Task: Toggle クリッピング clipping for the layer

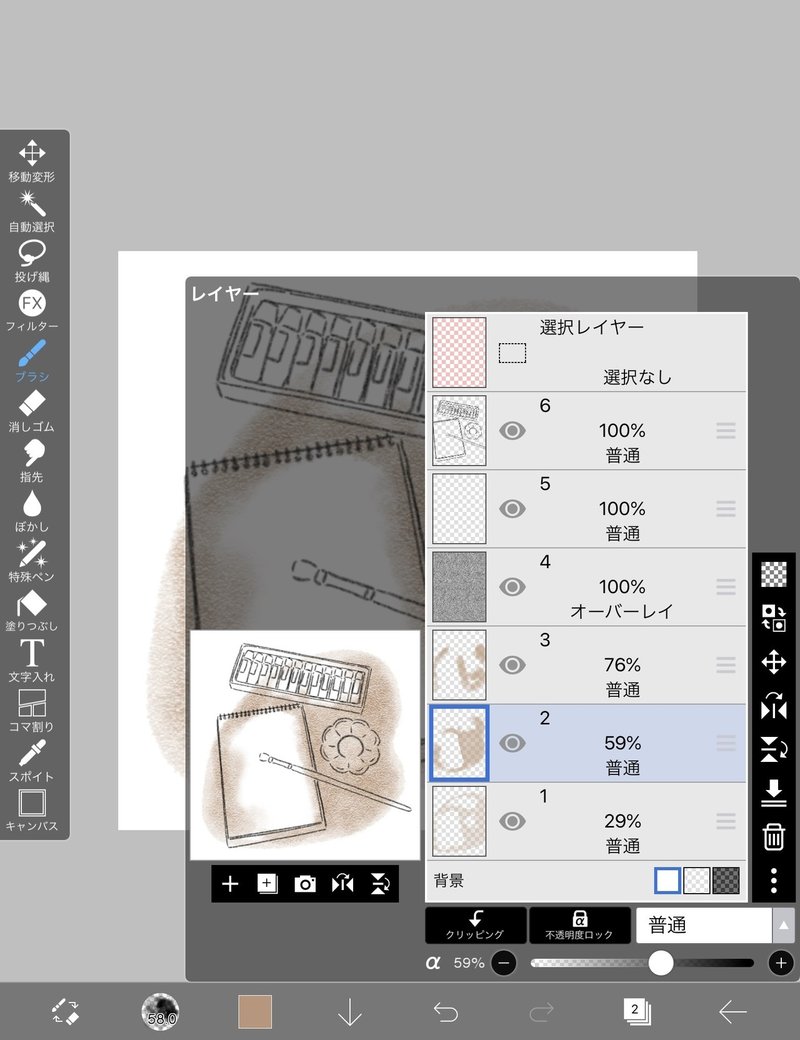Action: pyautogui.click(x=476, y=925)
